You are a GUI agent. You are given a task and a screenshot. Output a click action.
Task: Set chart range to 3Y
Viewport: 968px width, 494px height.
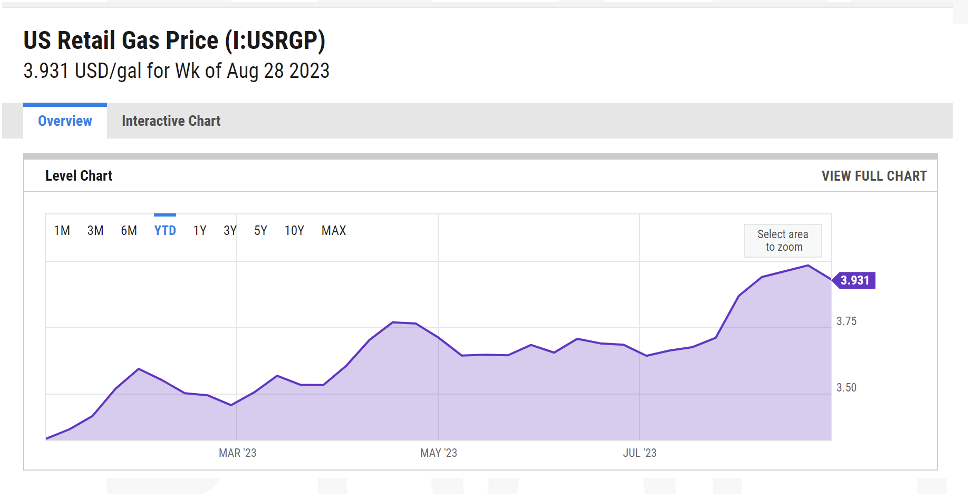(x=230, y=230)
